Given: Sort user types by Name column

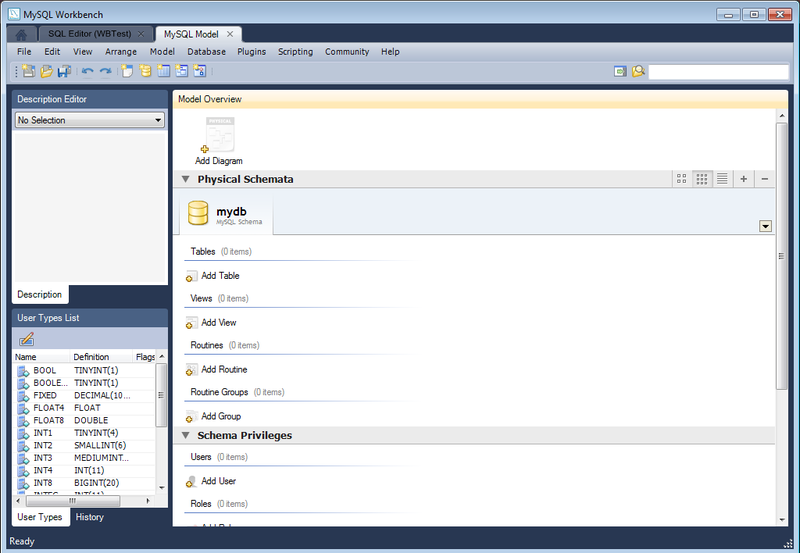Looking at the screenshot, I should (x=41, y=357).
